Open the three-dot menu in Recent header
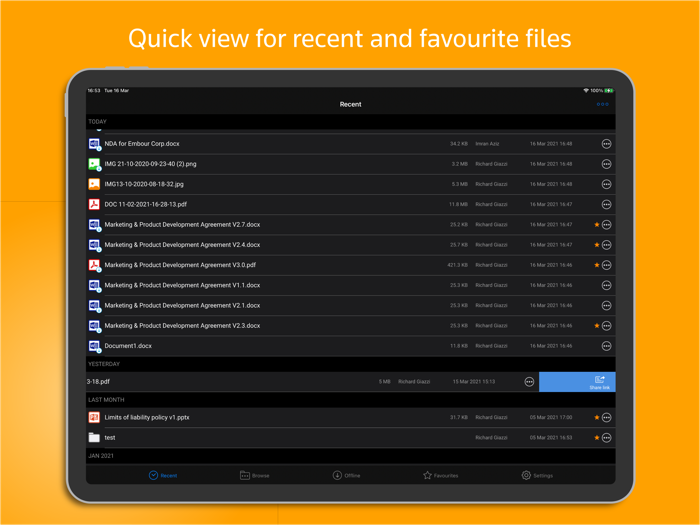Viewport: 700px width, 525px height. click(x=602, y=104)
